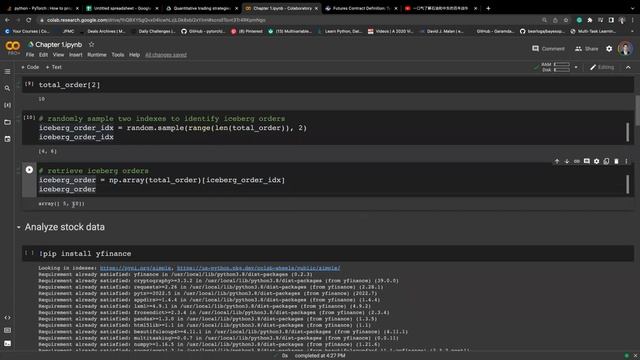Move cell down with the down arrow icon
This screenshot has width=640, height=360.
(567, 162)
